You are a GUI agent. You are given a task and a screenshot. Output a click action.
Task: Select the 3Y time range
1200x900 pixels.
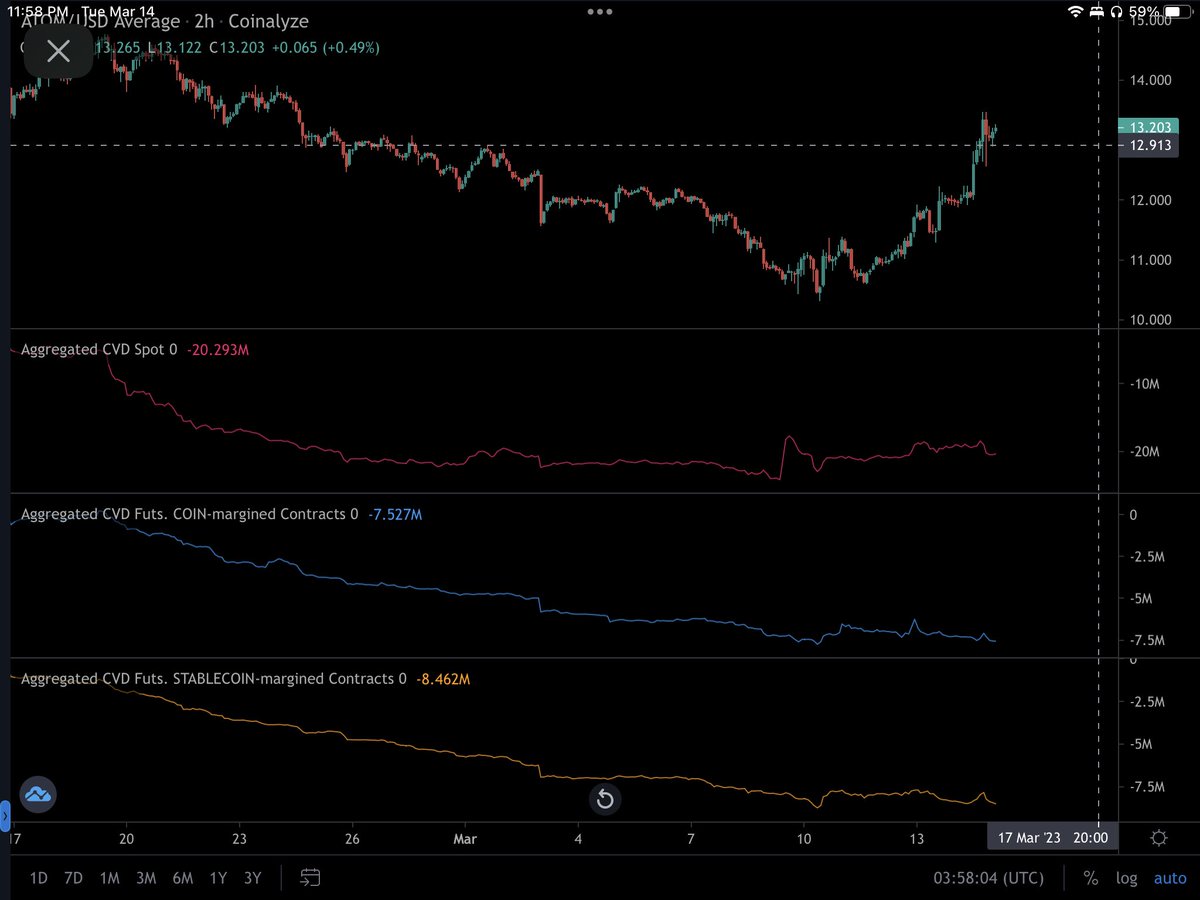pos(252,878)
